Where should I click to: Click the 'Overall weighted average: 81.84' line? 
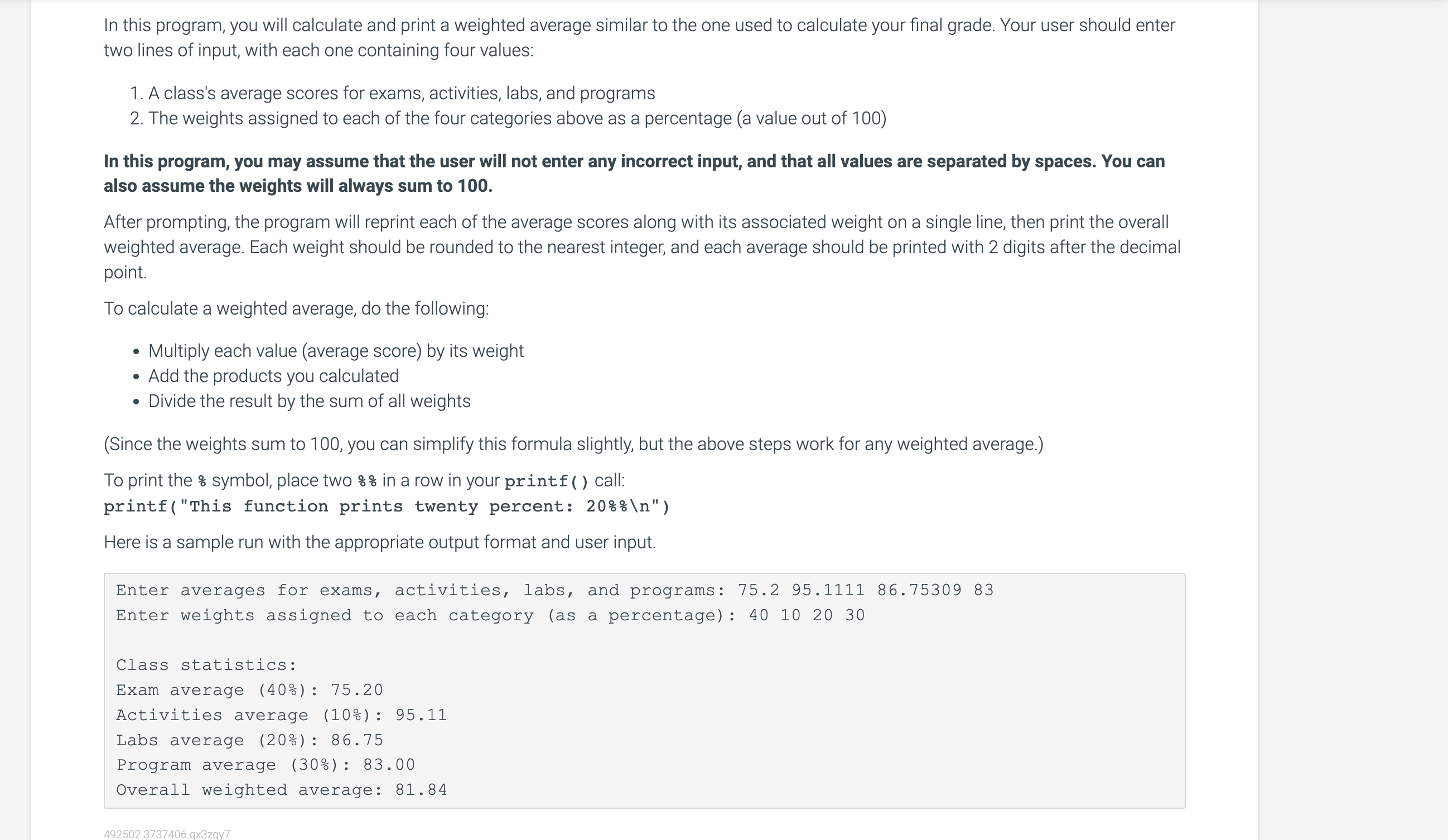point(282,790)
